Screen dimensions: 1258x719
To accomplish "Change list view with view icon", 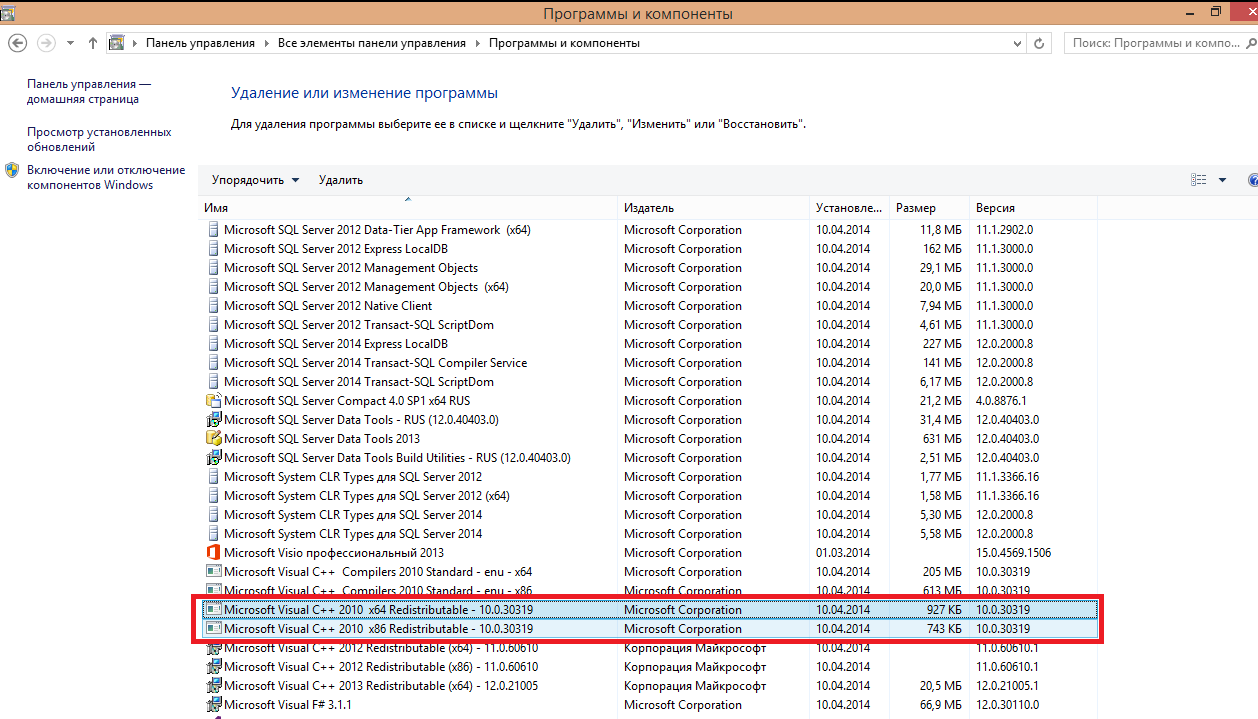I will coord(1199,180).
